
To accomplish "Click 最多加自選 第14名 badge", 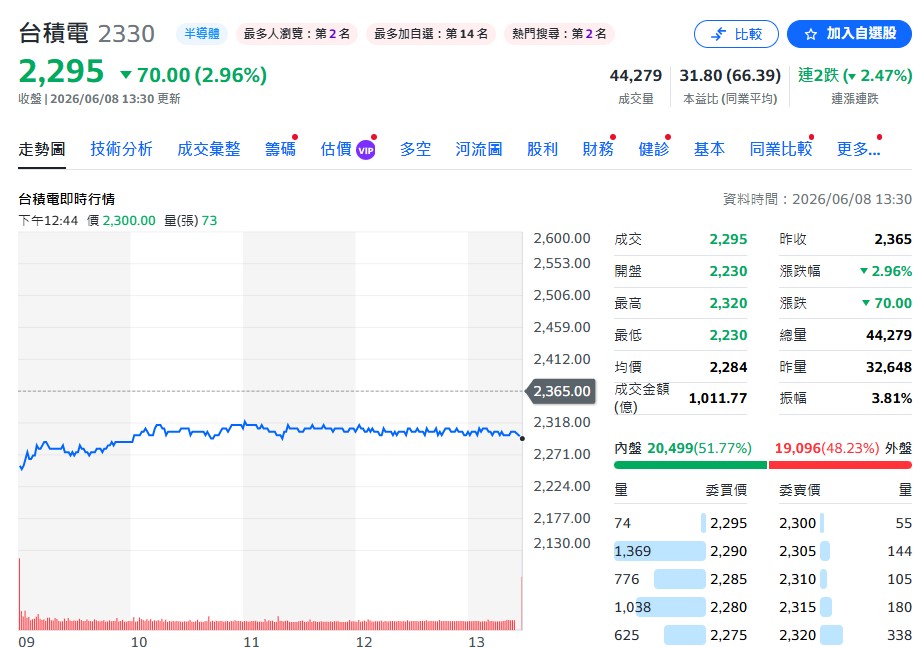I will pos(431,33).
